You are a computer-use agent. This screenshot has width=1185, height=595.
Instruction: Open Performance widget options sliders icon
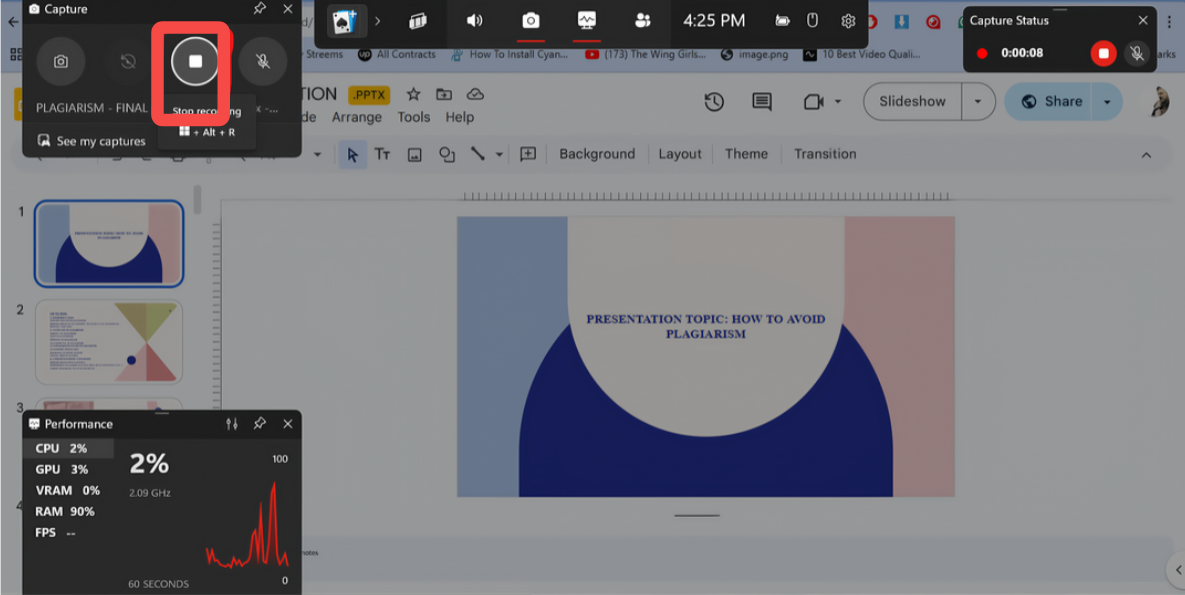(232, 424)
